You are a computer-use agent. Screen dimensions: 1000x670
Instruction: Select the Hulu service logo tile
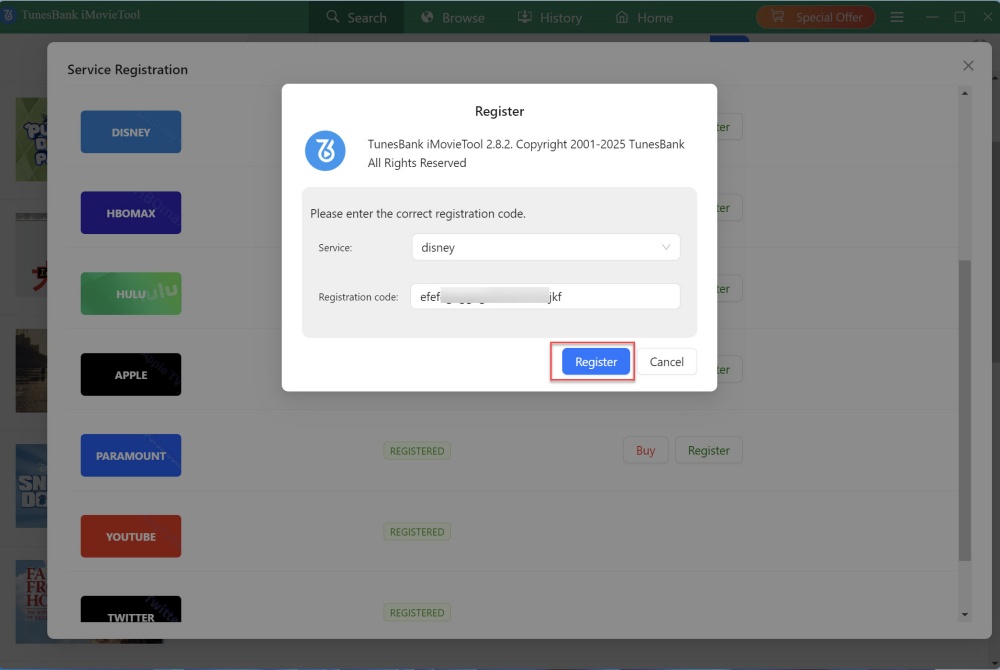click(131, 294)
